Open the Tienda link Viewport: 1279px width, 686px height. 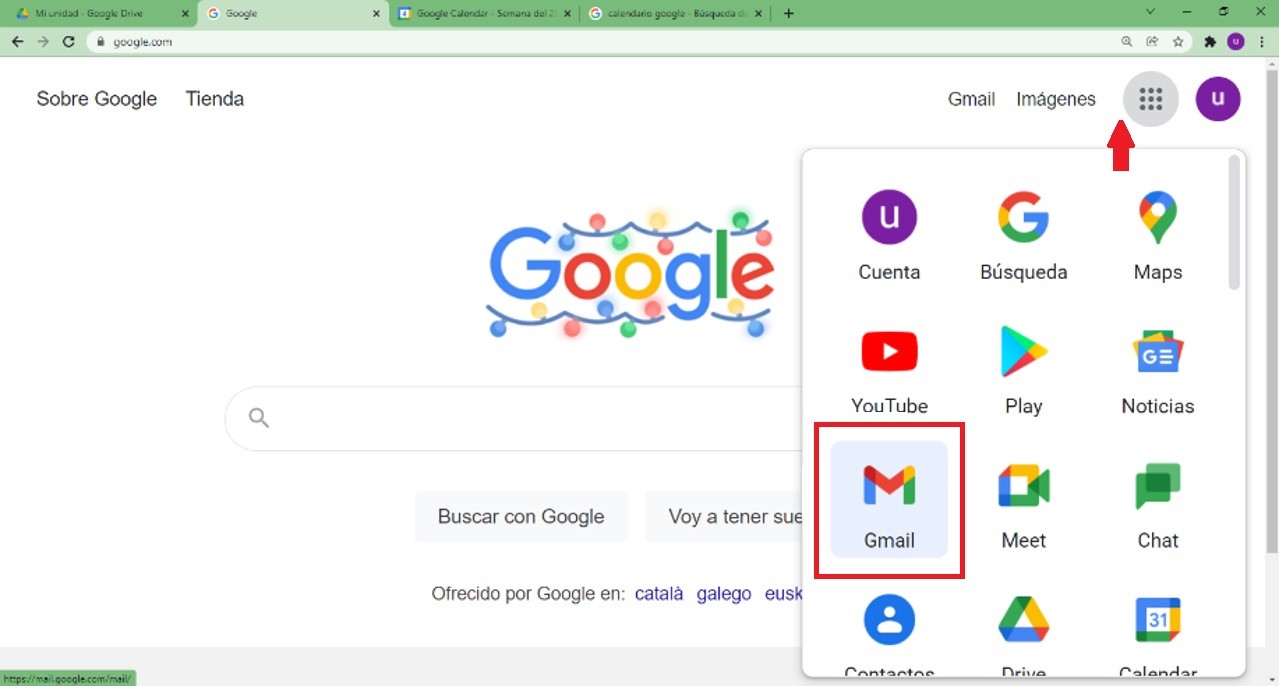(215, 99)
